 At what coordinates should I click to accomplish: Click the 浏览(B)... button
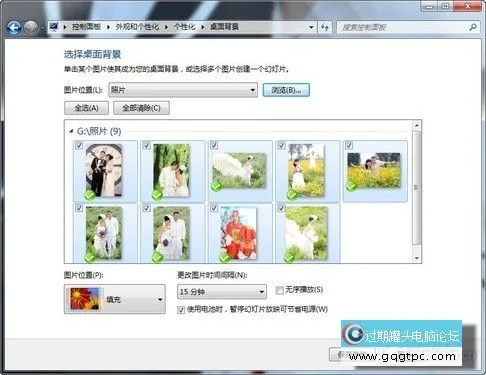click(286, 90)
